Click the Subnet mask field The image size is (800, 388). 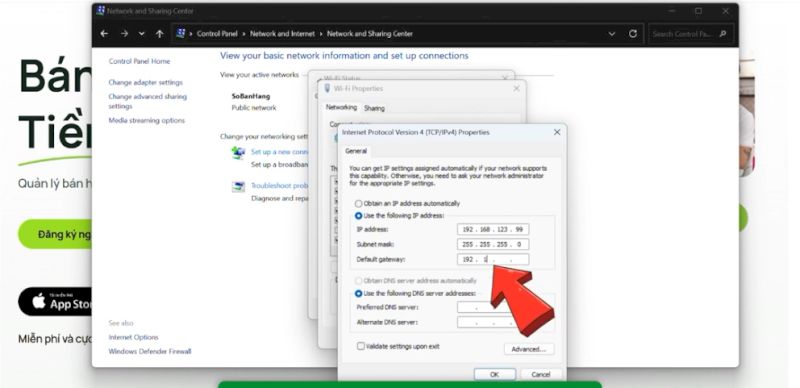point(493,245)
